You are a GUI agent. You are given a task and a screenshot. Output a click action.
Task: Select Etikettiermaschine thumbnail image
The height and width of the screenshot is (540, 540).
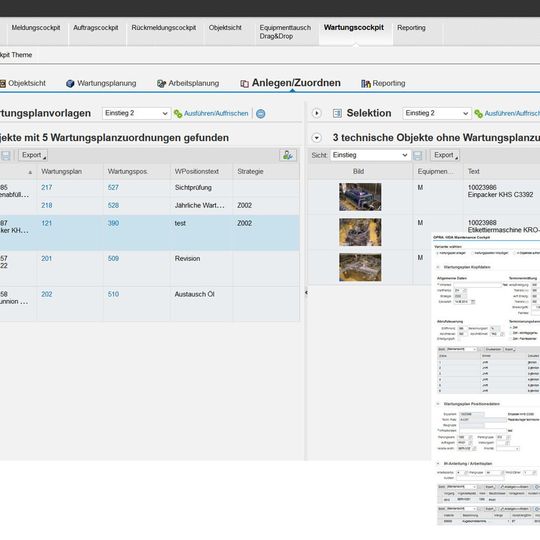click(x=360, y=232)
